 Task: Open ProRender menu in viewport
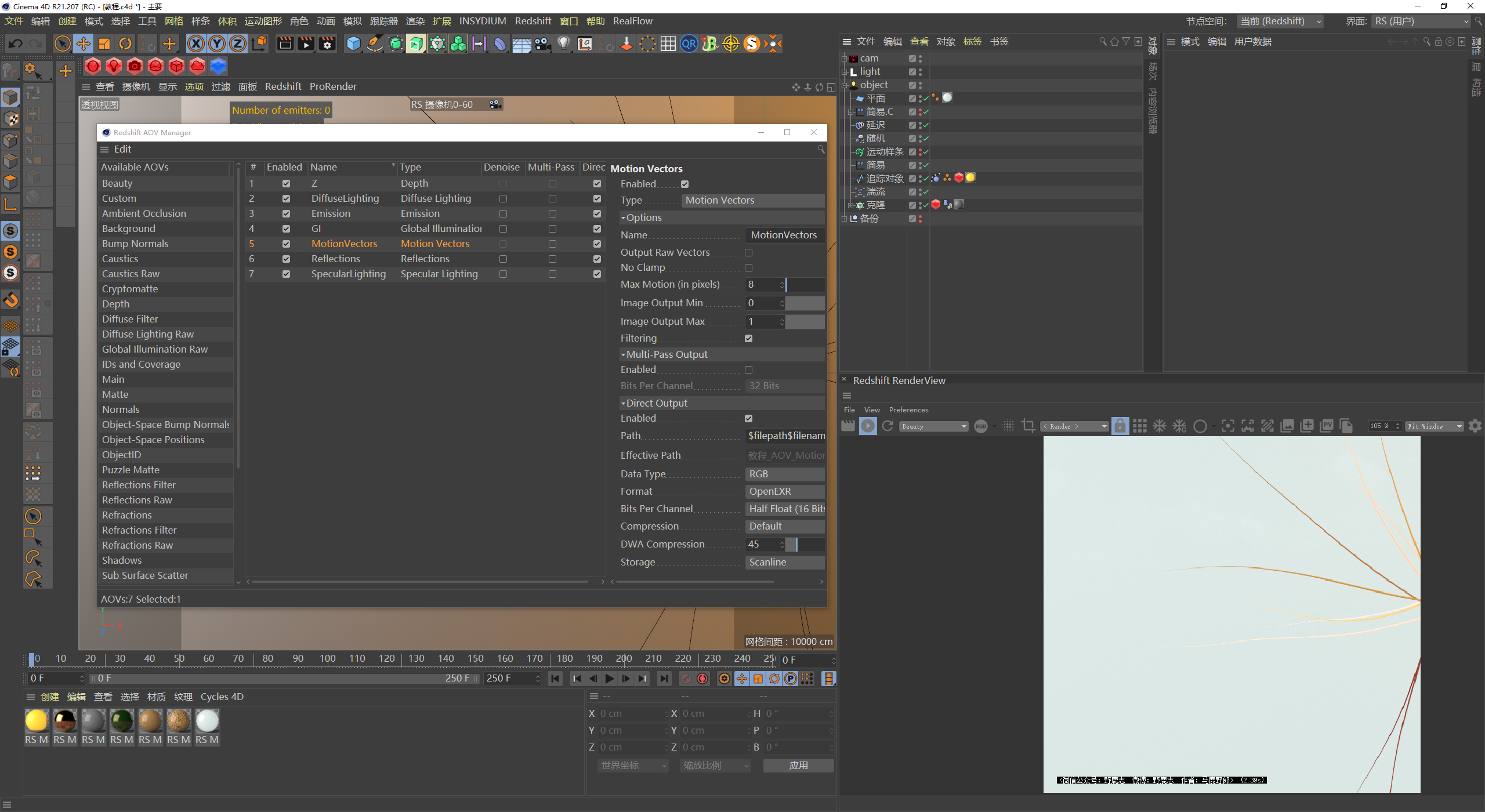click(333, 86)
